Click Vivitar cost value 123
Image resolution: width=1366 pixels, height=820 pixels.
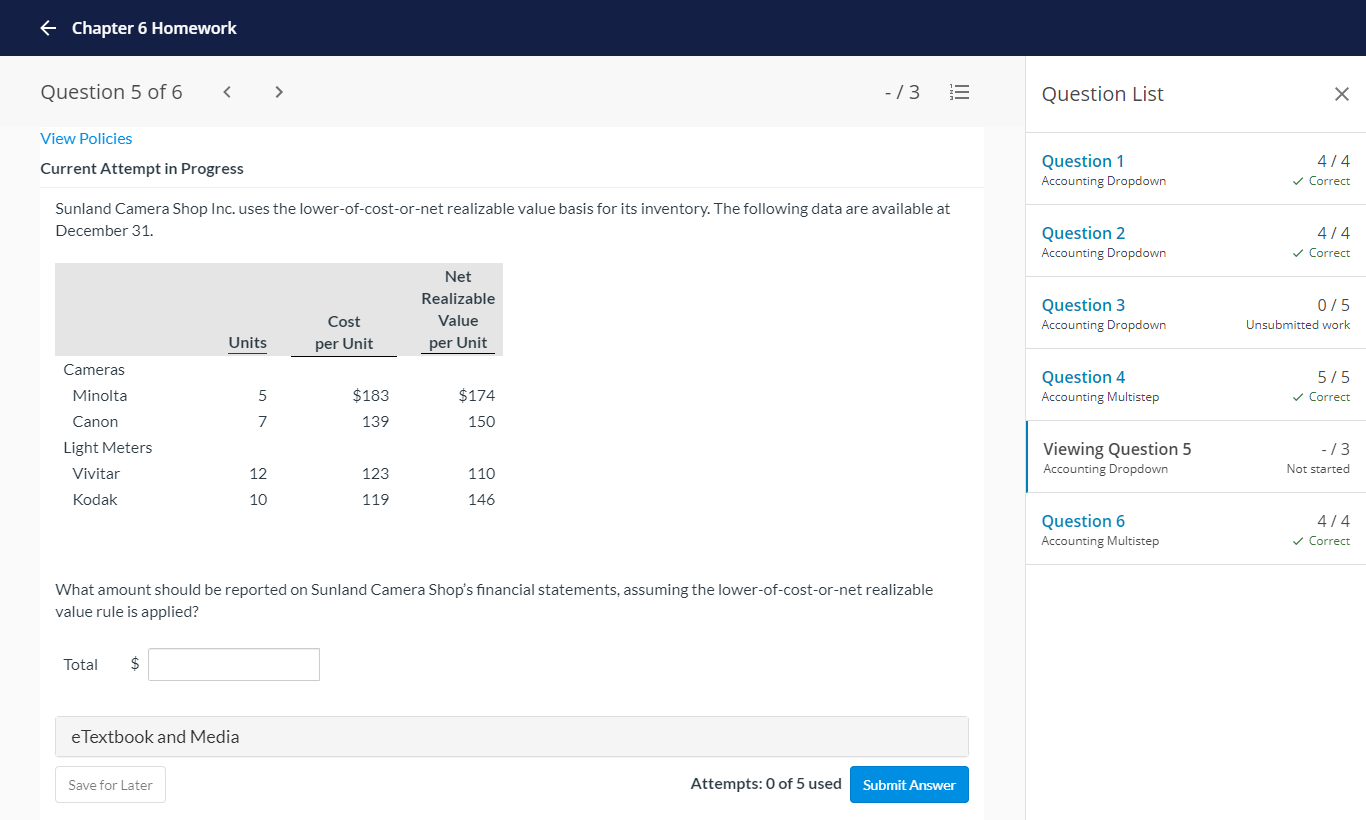(376, 474)
